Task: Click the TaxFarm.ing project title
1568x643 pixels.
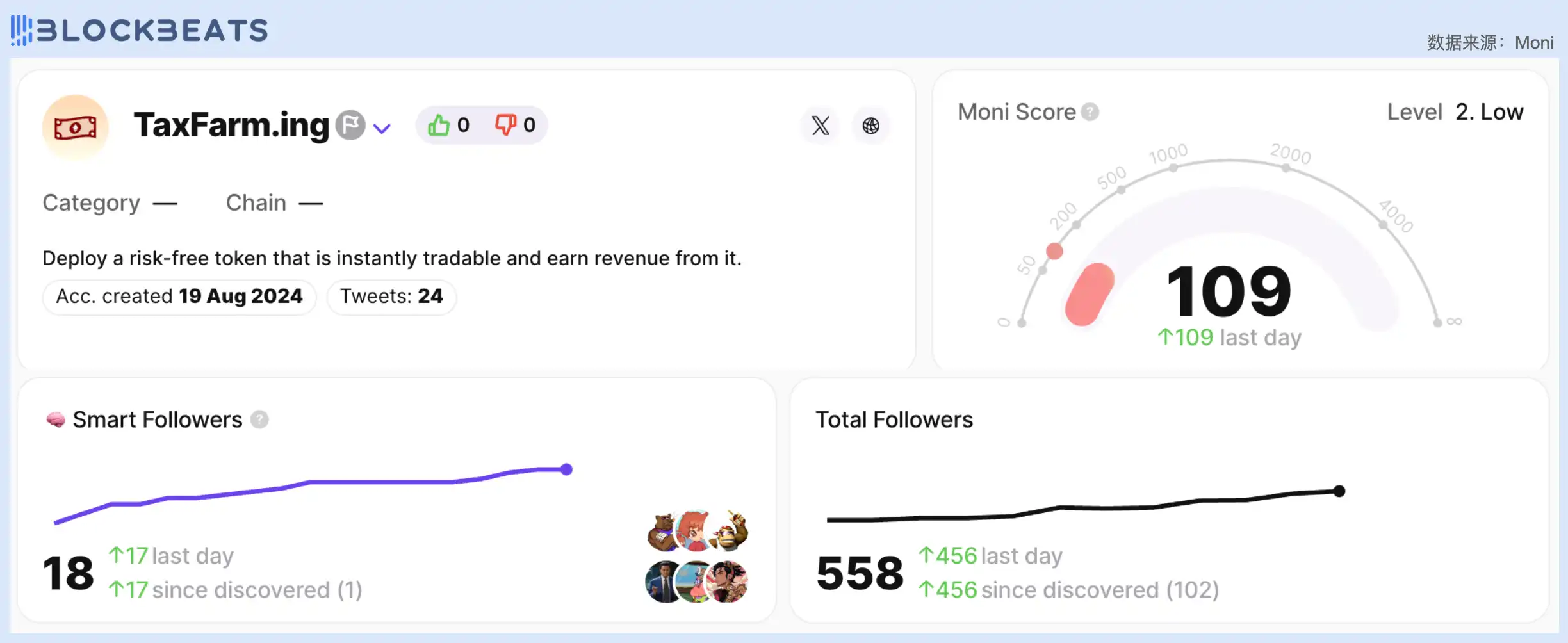Action: [x=231, y=125]
